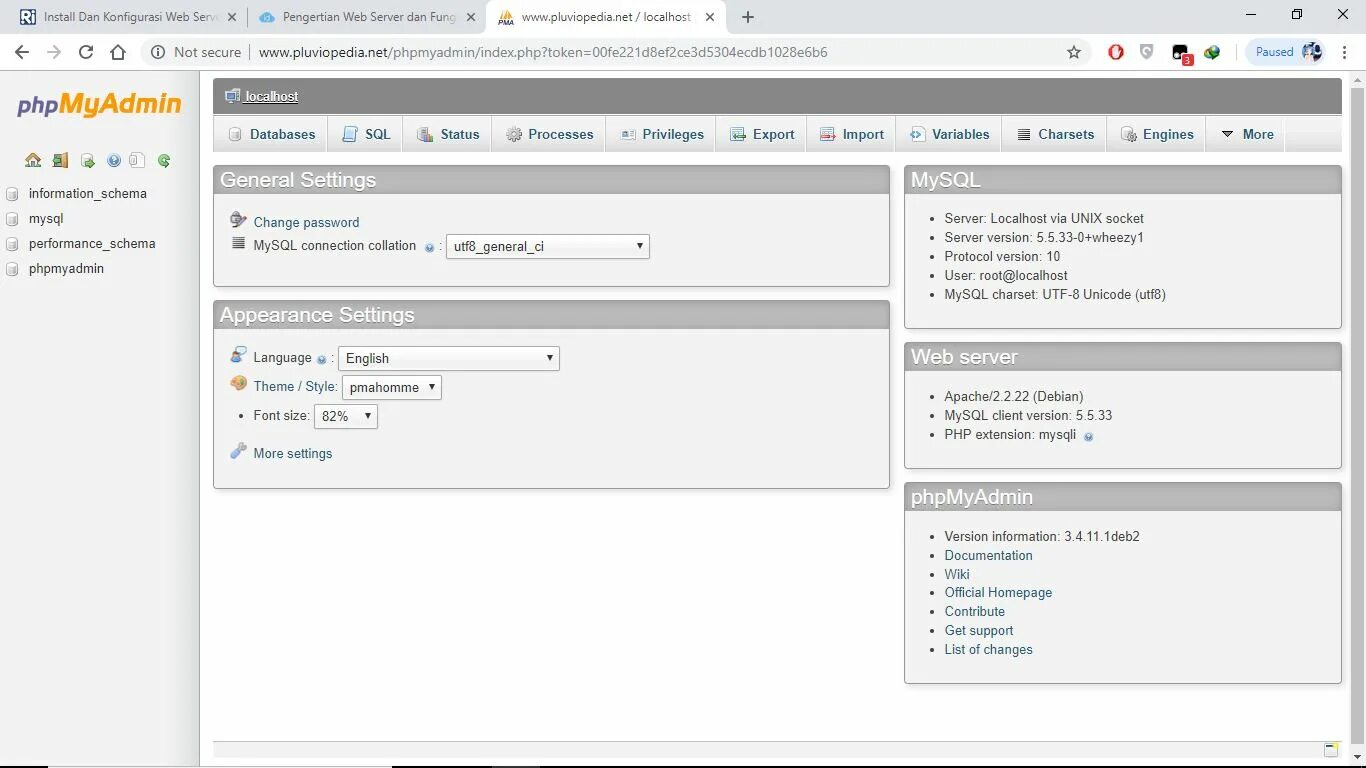Open the Import tab
1366x768 pixels.
[852, 134]
